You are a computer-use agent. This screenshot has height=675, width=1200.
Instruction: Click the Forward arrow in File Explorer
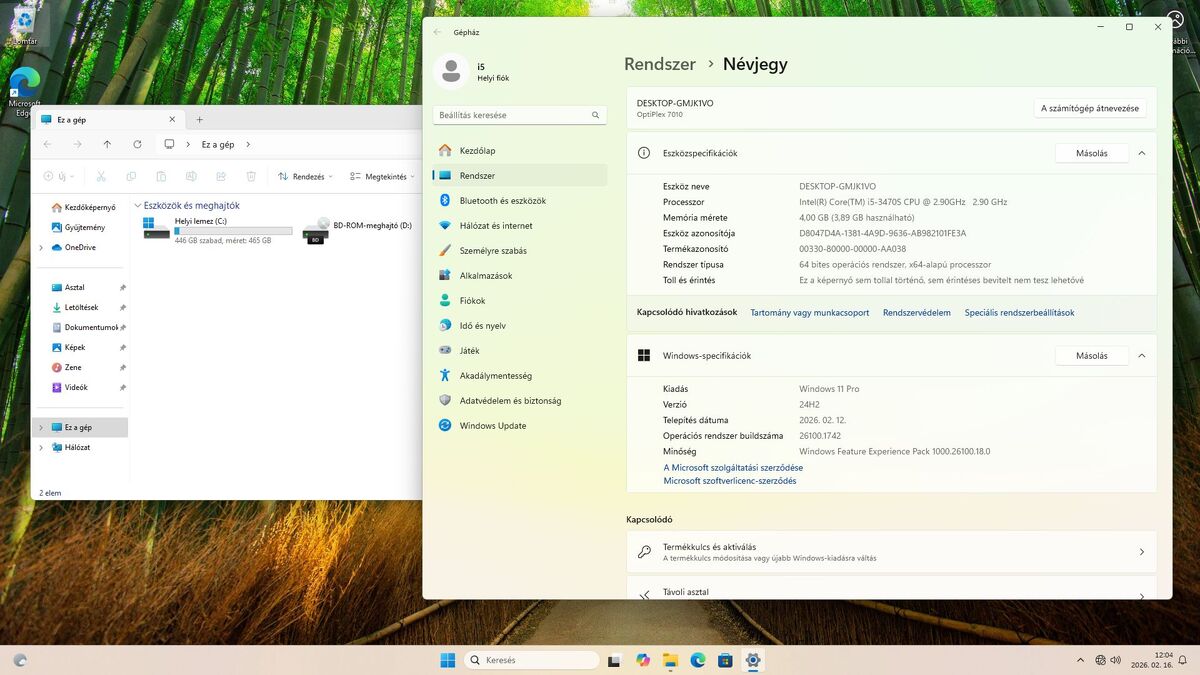point(77,144)
